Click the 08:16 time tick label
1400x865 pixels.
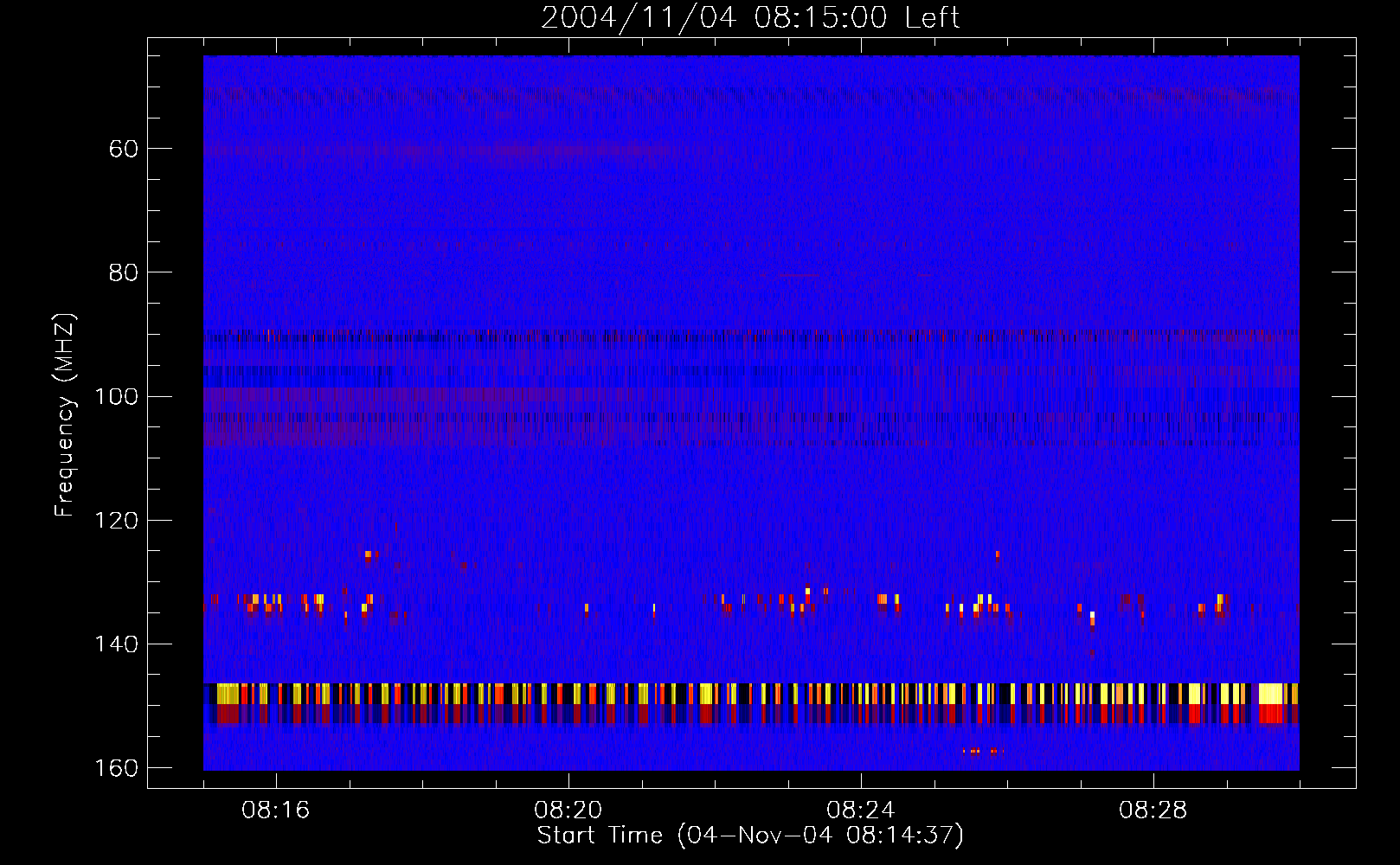point(276,811)
